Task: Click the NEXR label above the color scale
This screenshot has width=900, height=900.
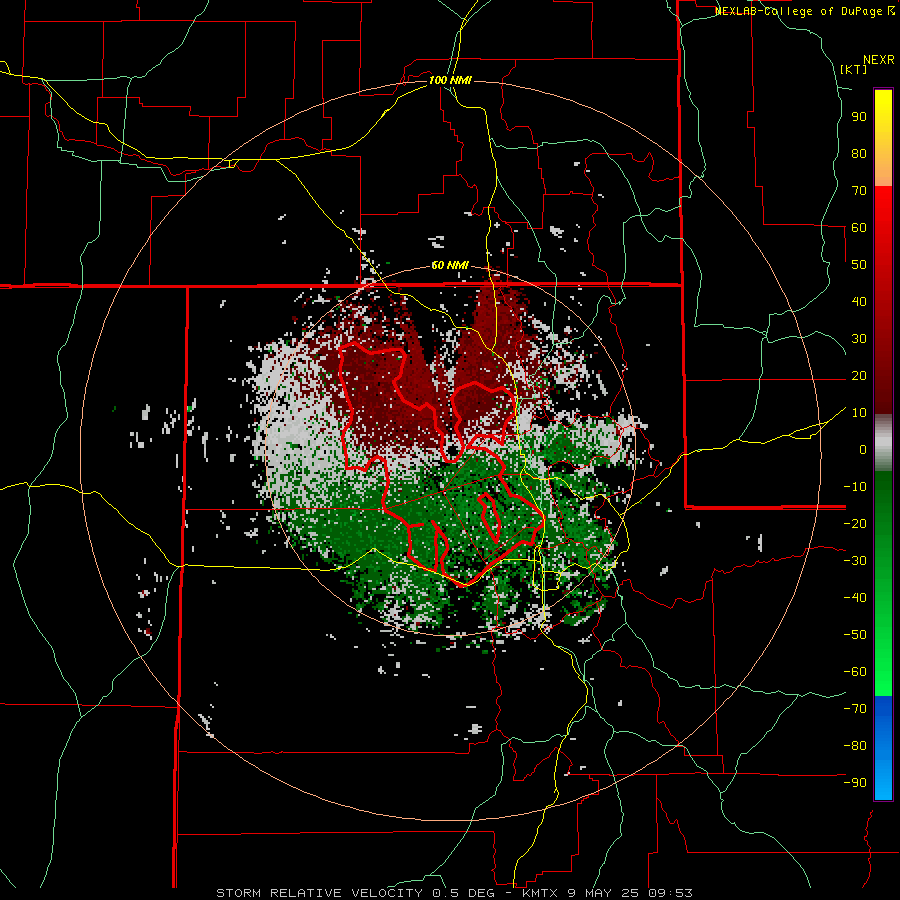Action: tap(879, 60)
